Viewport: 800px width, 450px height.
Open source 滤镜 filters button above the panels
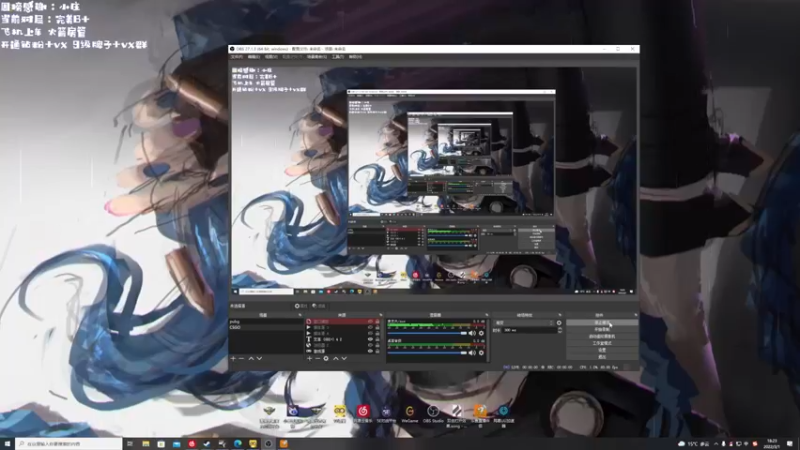(x=319, y=306)
